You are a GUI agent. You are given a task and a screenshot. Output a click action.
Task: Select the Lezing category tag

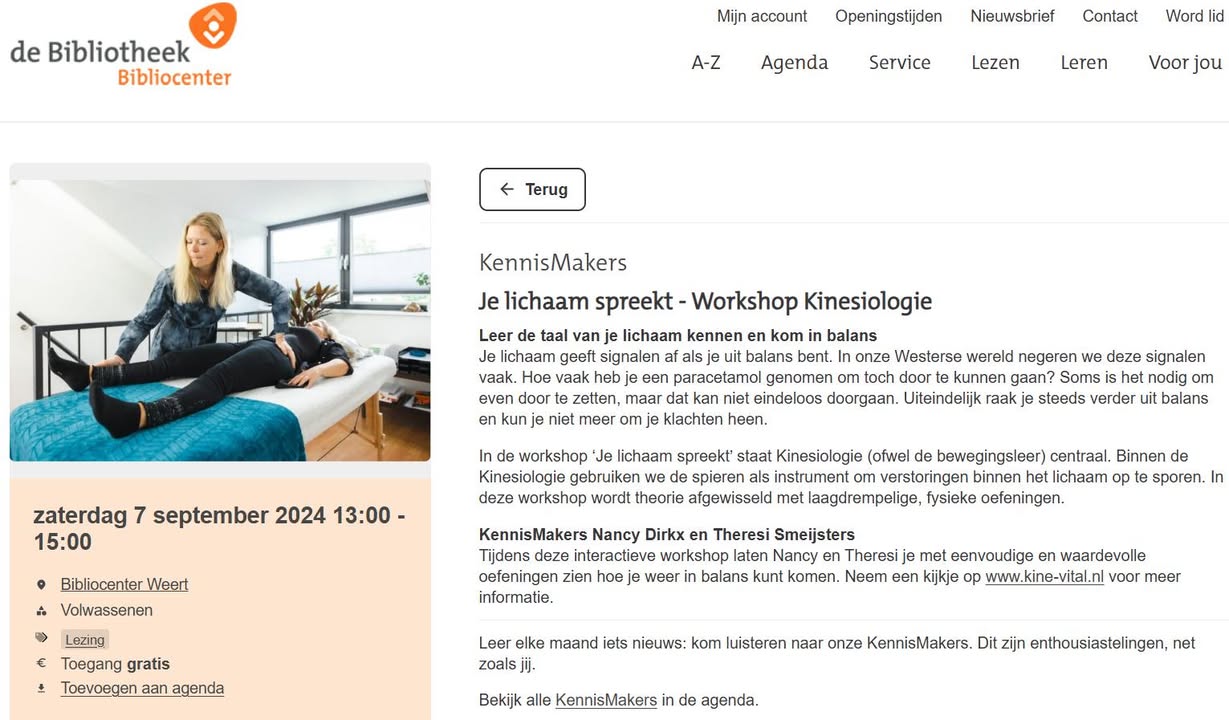[85, 639]
